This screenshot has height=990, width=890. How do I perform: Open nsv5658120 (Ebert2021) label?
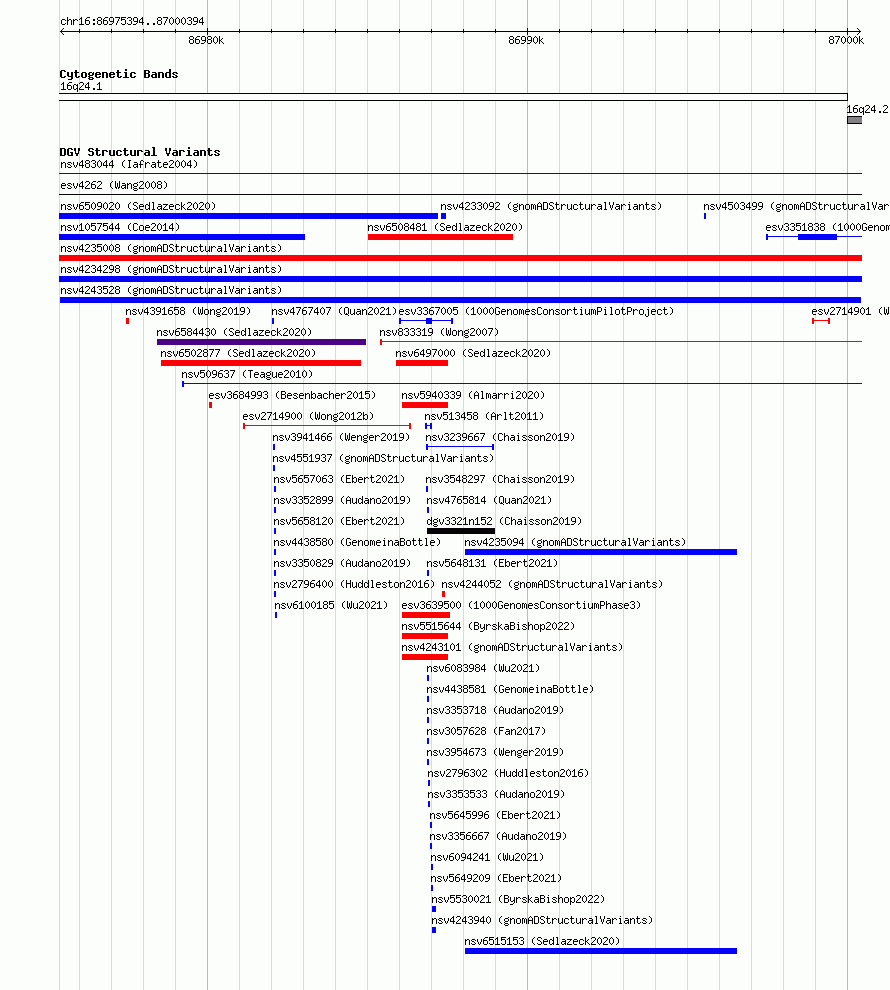339,521
